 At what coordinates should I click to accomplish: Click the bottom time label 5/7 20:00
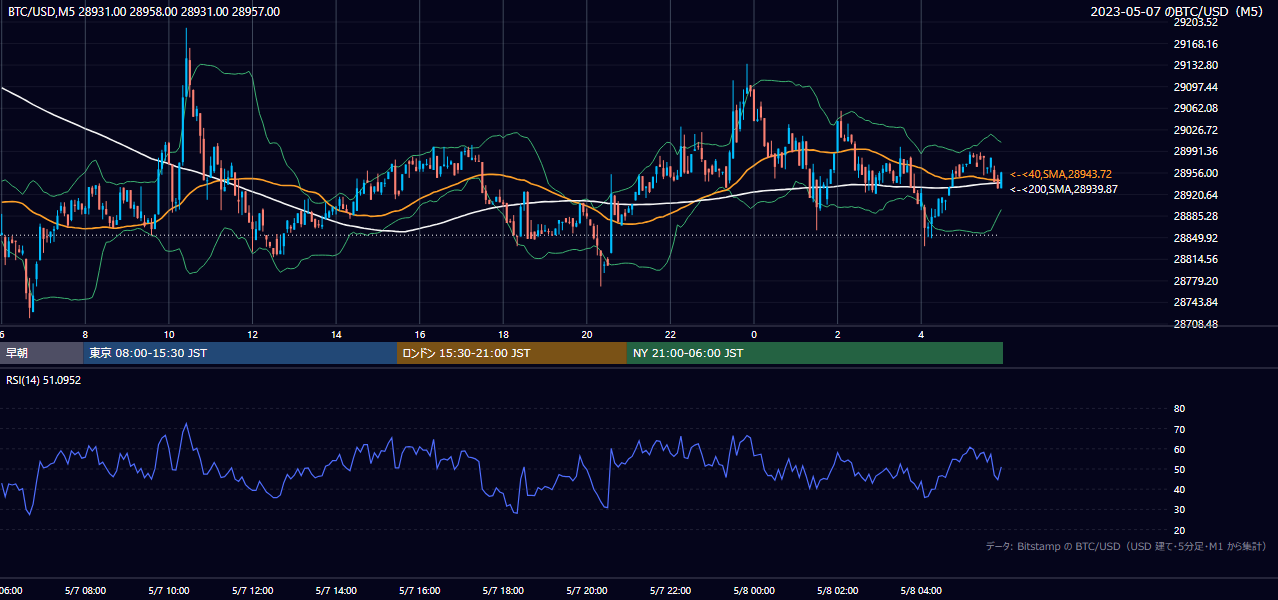click(x=587, y=591)
